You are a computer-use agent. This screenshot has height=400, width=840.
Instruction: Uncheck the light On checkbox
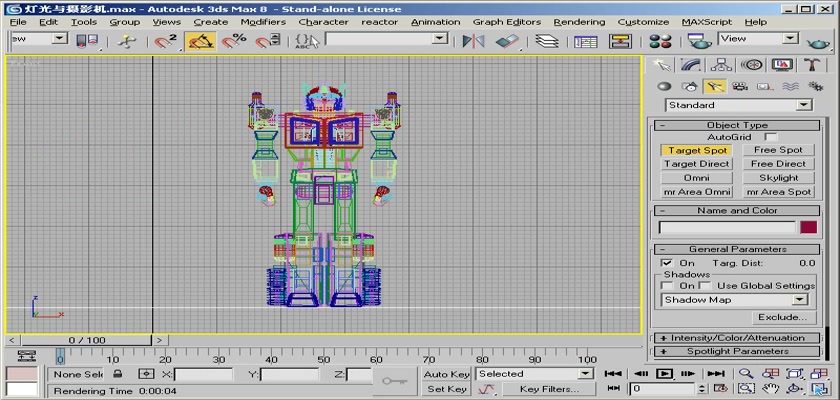click(x=666, y=263)
